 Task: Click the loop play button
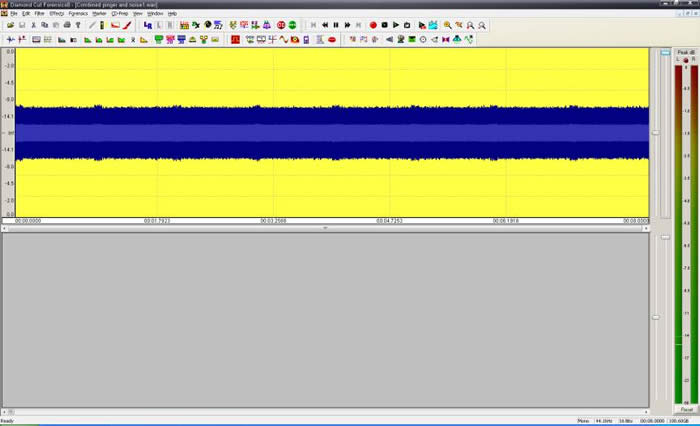(407, 25)
